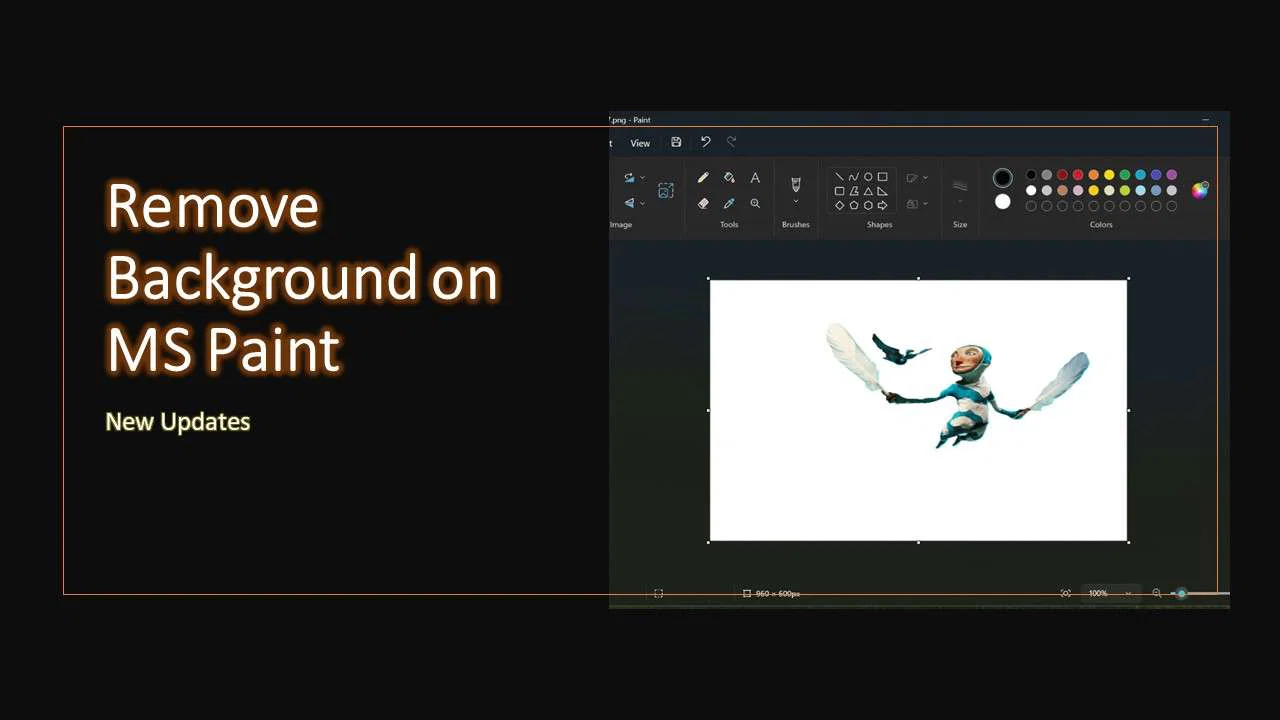The image size is (1280, 720).
Task: Save the image file
Action: click(x=676, y=143)
